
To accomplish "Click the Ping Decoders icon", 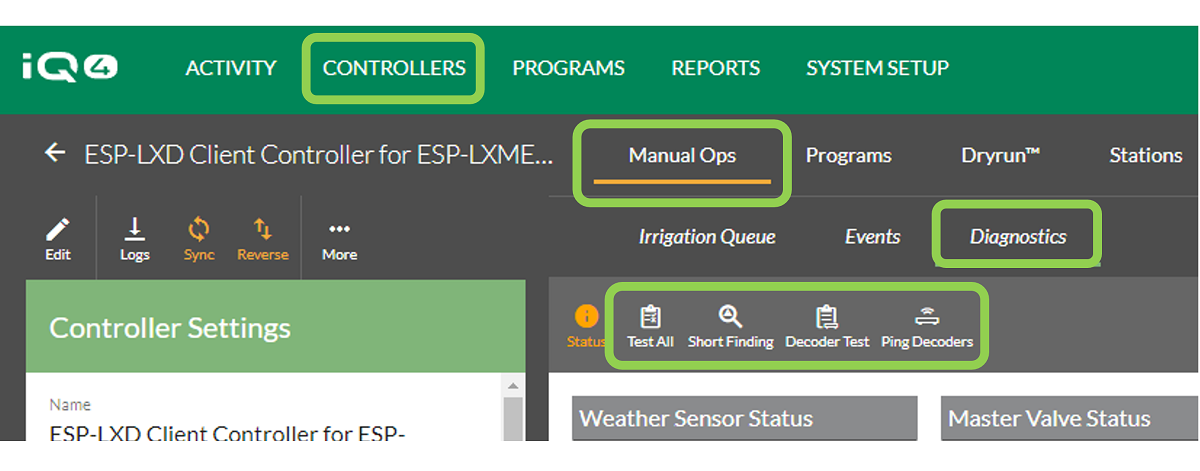I will coord(926,326).
